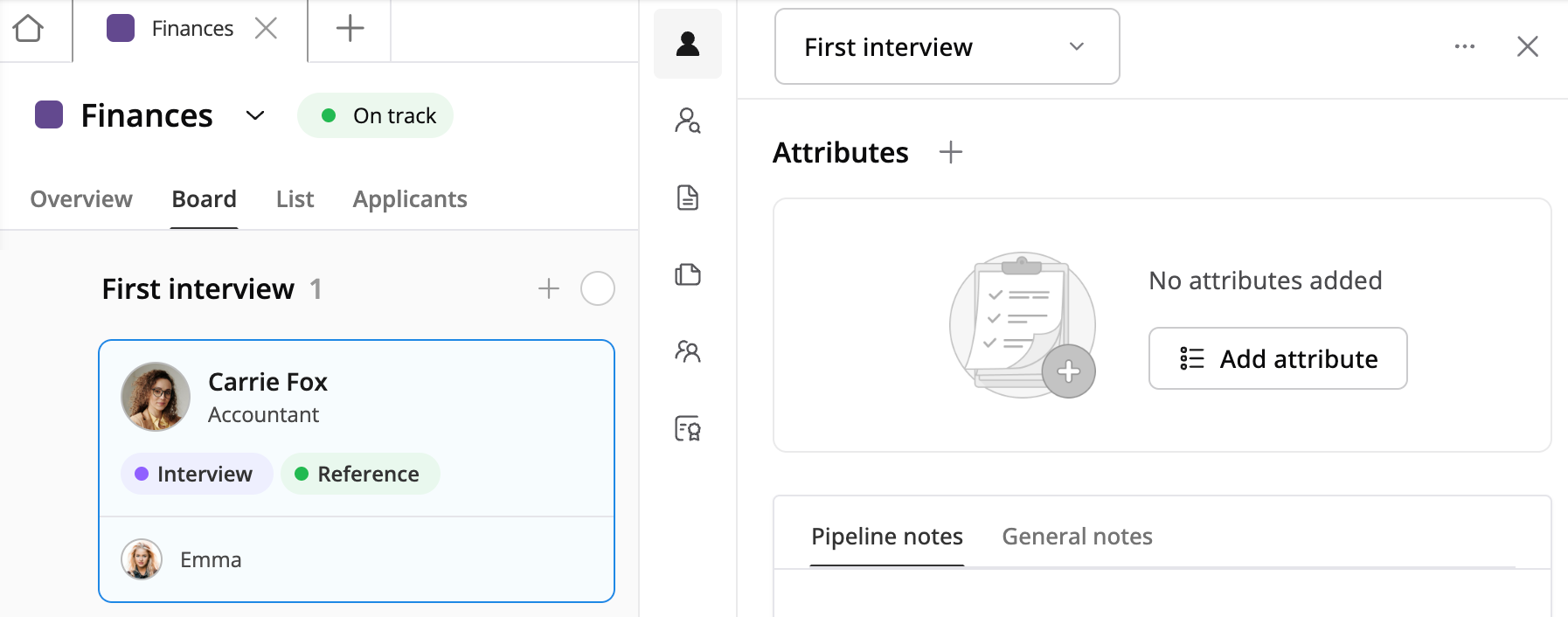This screenshot has height=617, width=1568.
Task: Open the person profile sidebar icon
Action: click(x=688, y=44)
